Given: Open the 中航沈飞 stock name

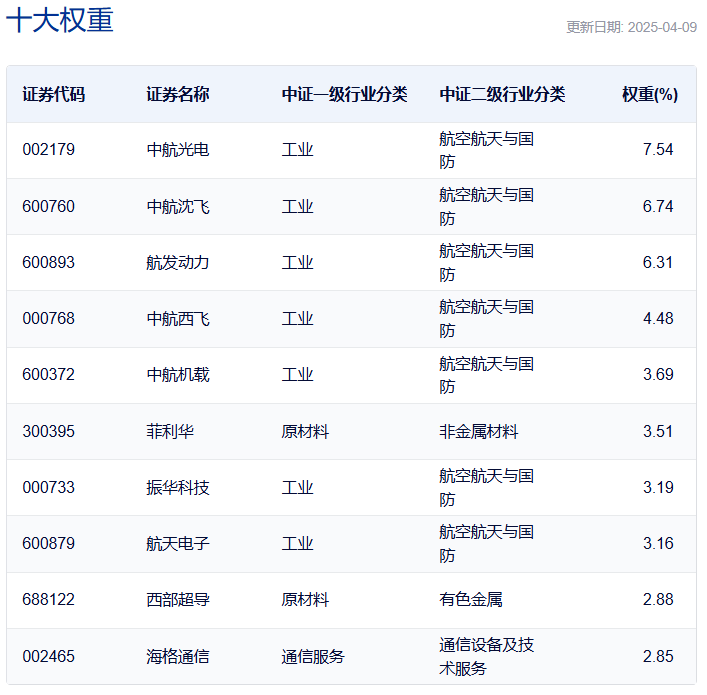Looking at the screenshot, I should tap(178, 207).
